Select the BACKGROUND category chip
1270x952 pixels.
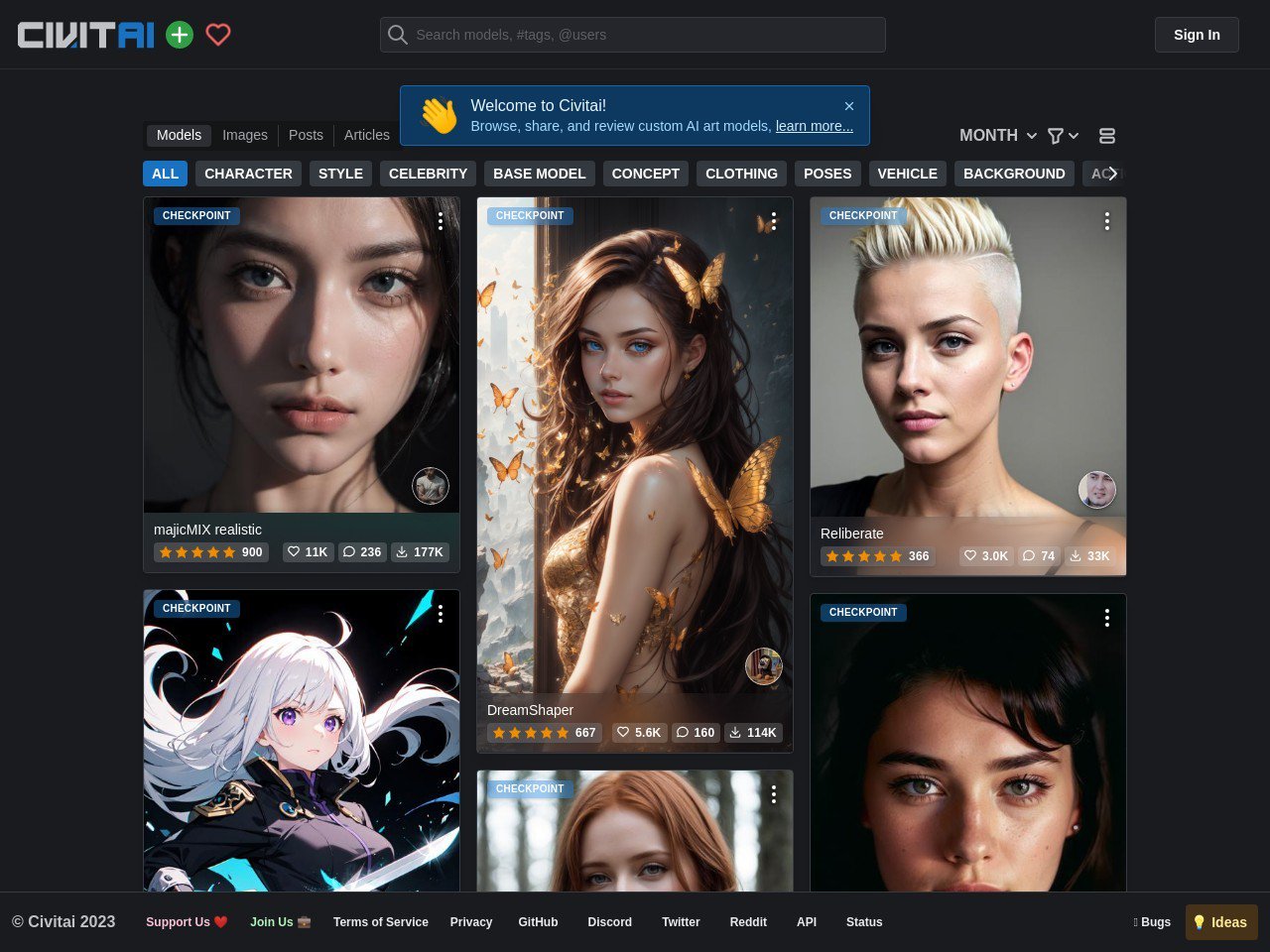(x=1014, y=174)
